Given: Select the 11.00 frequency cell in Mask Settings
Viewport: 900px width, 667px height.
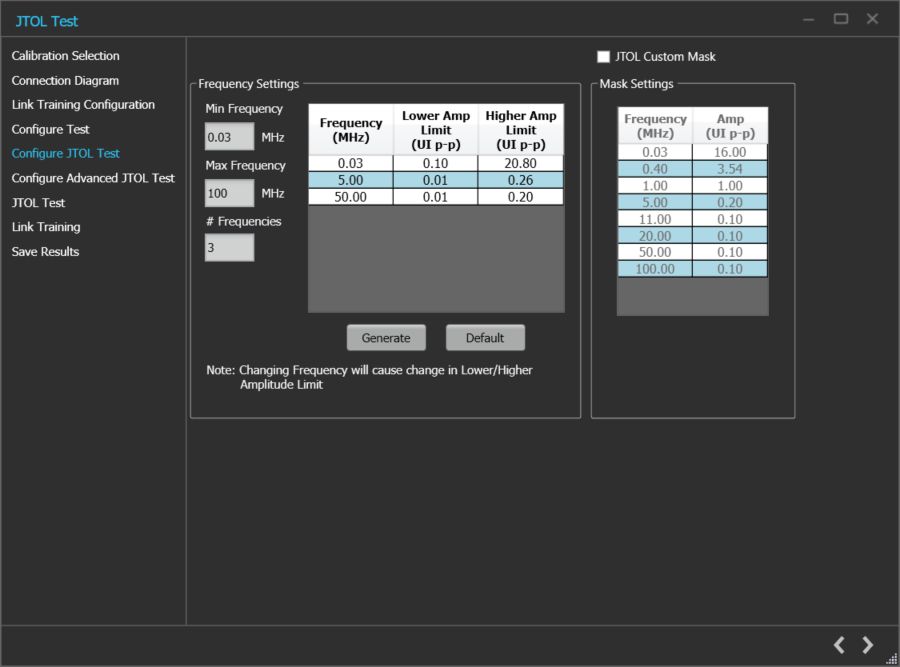Looking at the screenshot, I should tap(655, 219).
